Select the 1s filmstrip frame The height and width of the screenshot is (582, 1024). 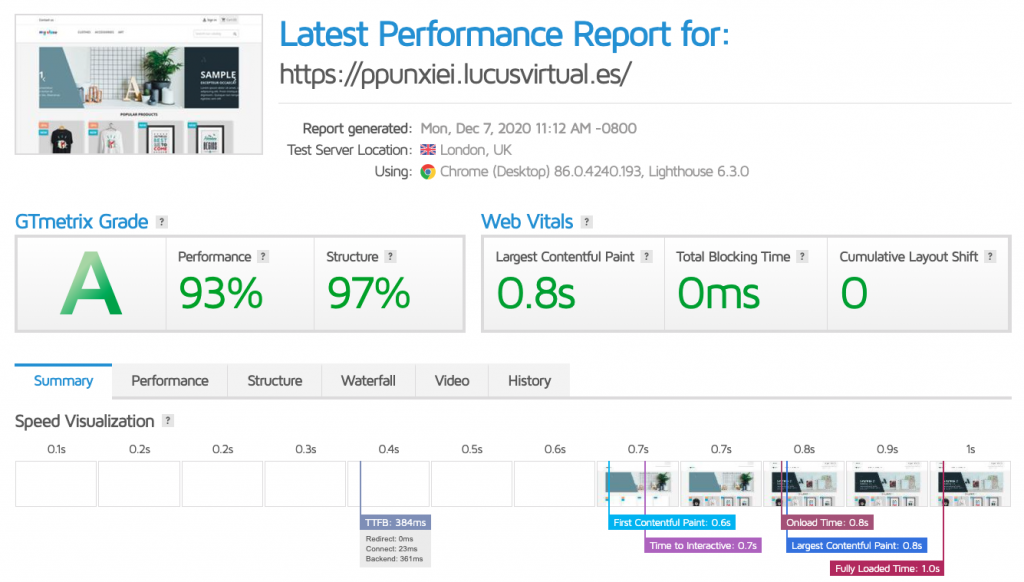tap(969, 484)
